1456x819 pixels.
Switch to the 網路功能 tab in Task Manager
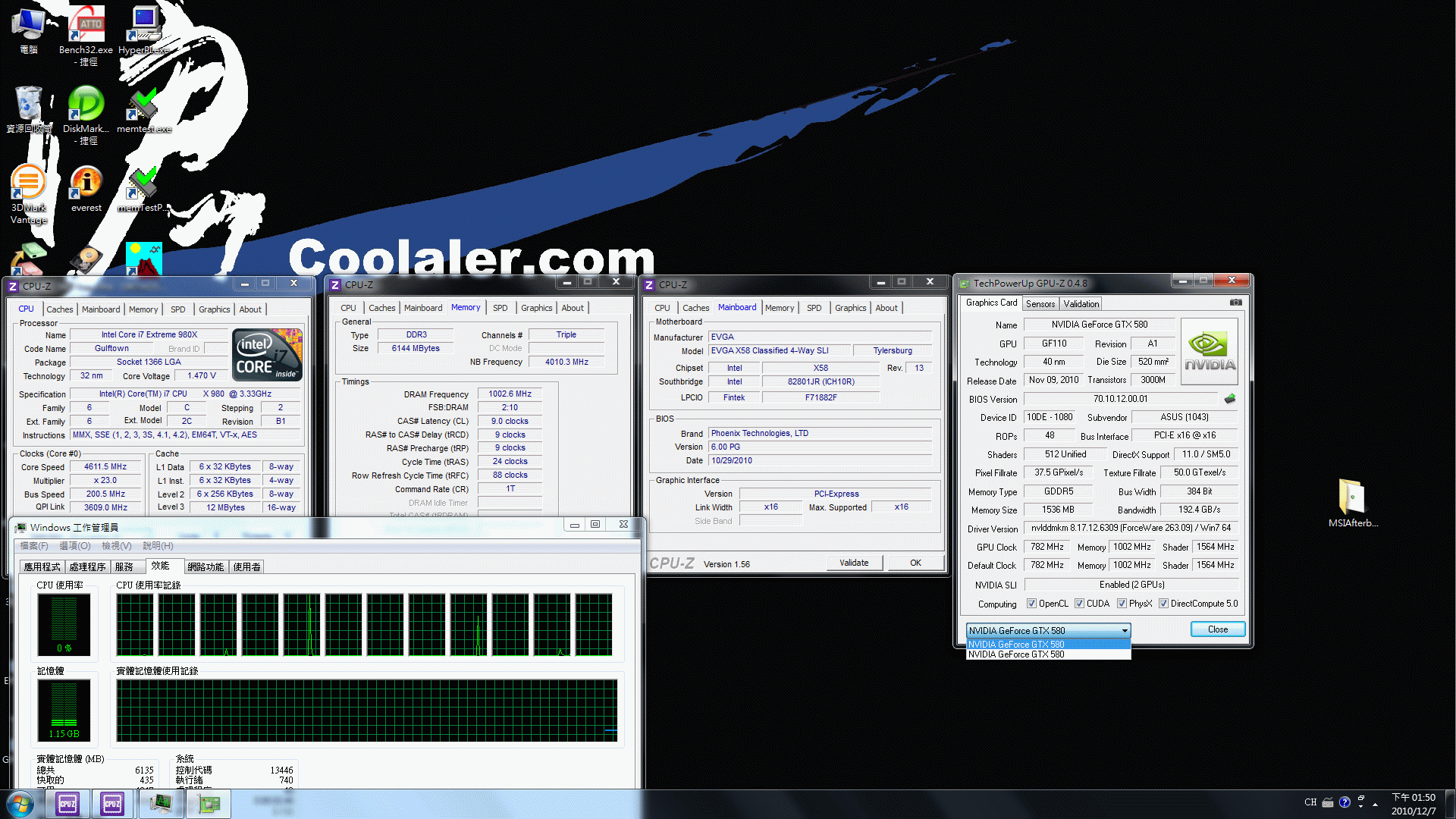[x=206, y=567]
